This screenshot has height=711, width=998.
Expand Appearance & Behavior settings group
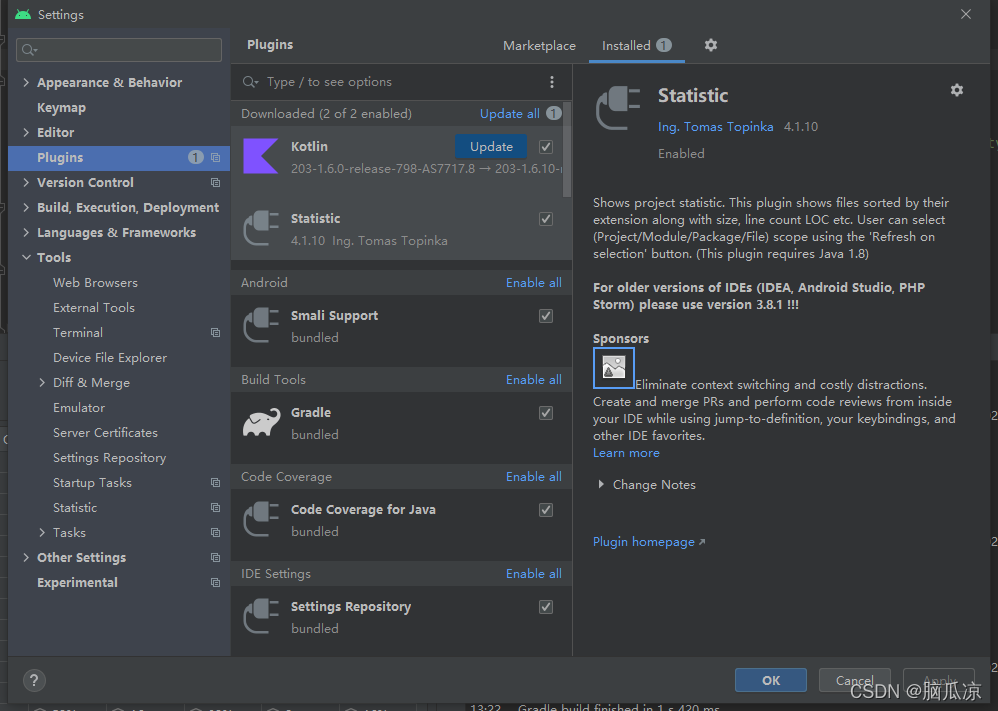26,82
